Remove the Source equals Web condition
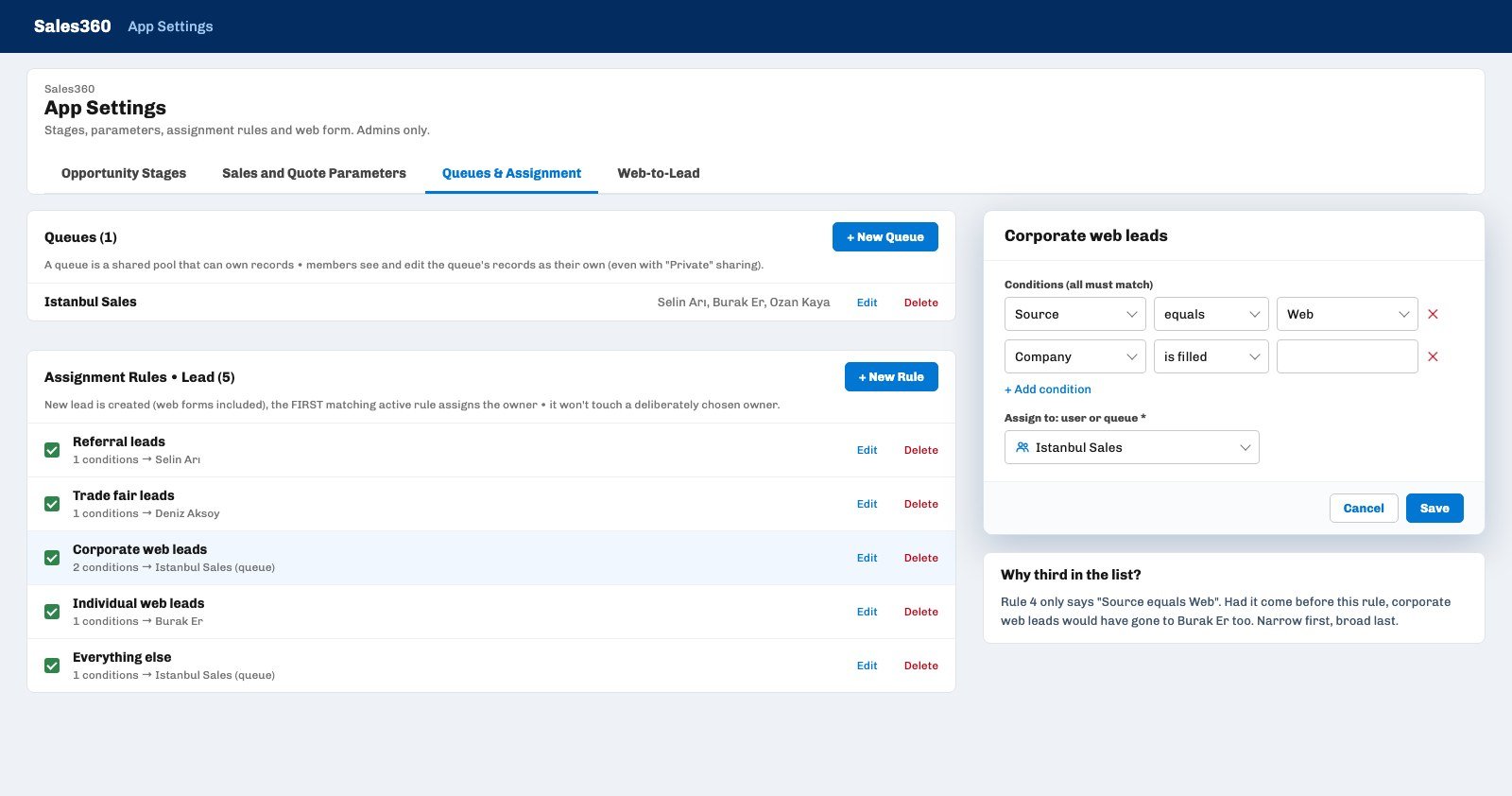The image size is (1512, 796). pos(1433,314)
